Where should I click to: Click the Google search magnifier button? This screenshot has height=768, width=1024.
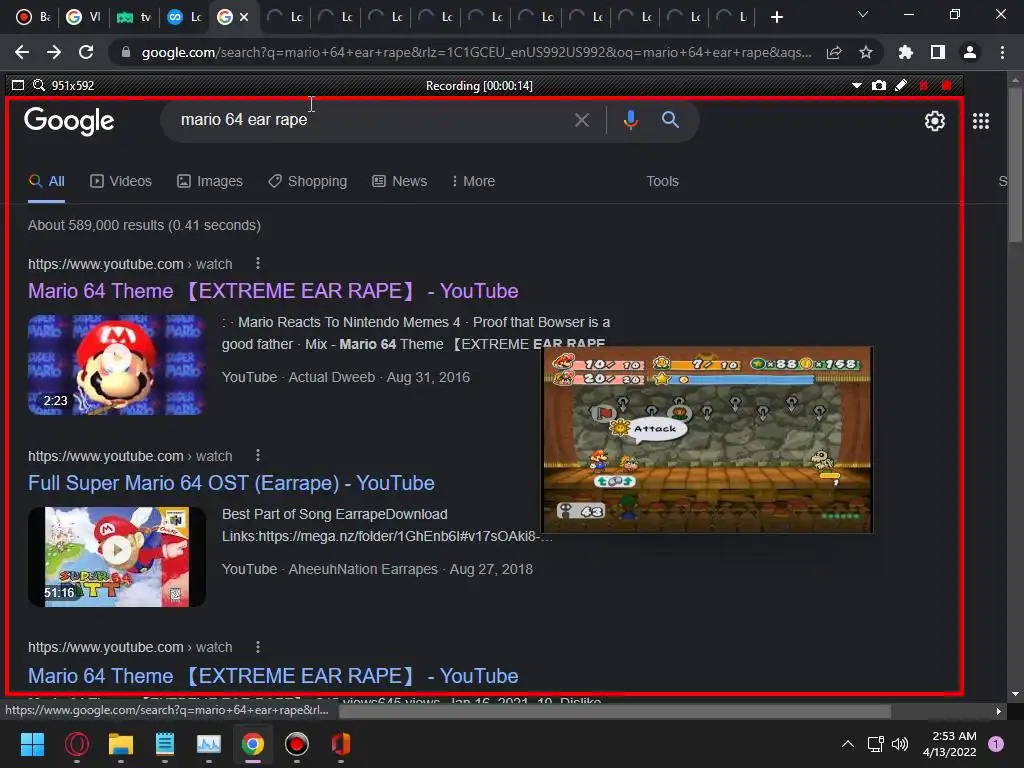tap(670, 120)
